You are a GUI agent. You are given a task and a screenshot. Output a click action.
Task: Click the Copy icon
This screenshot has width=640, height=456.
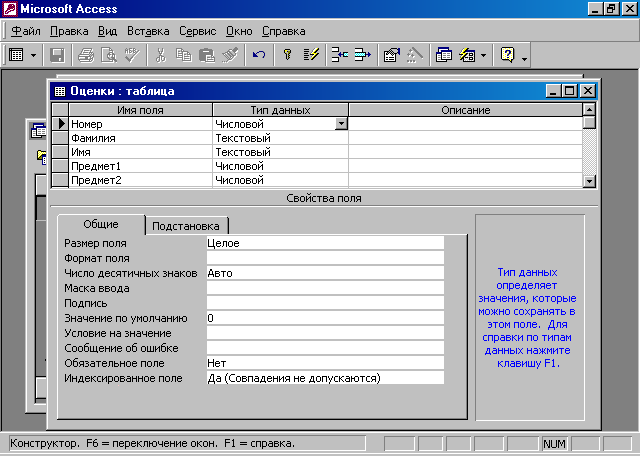[184, 55]
